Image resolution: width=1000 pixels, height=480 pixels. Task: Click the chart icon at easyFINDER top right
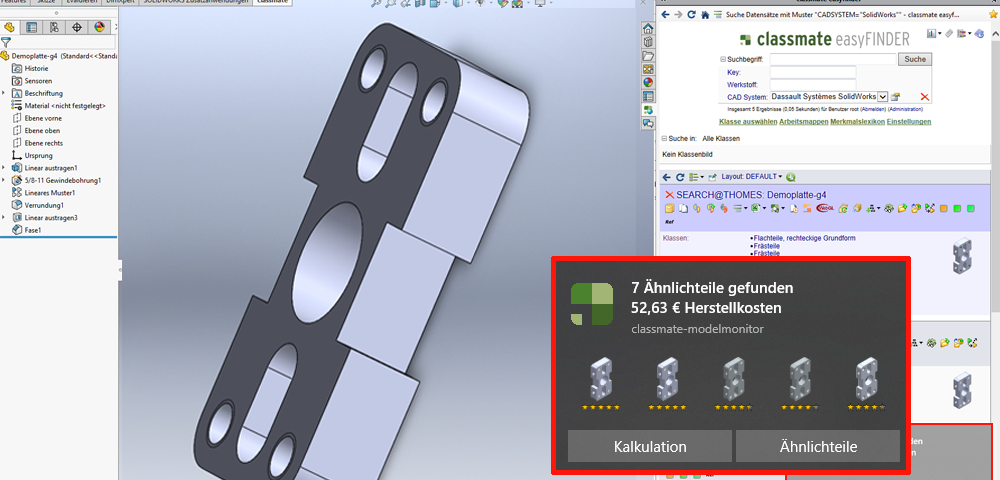click(931, 33)
